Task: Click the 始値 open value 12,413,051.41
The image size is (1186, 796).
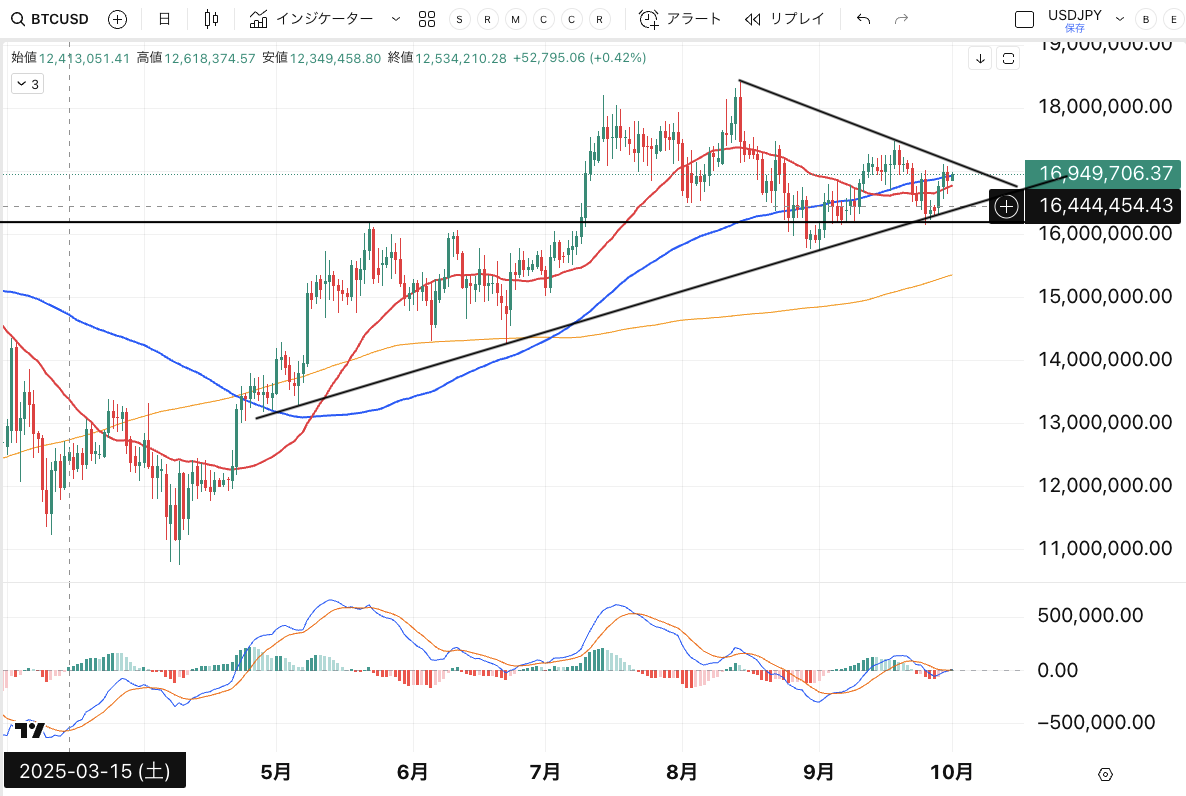Action: tap(85, 58)
